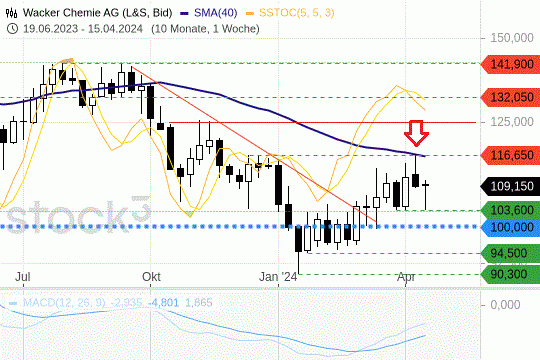Click the dark blue SMA(40) legend marker

point(184,13)
